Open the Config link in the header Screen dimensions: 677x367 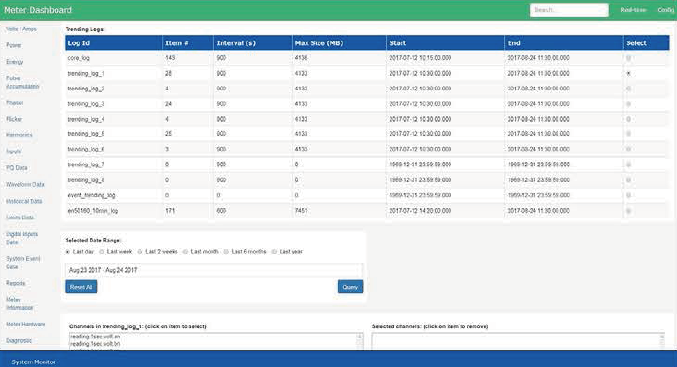tap(665, 10)
